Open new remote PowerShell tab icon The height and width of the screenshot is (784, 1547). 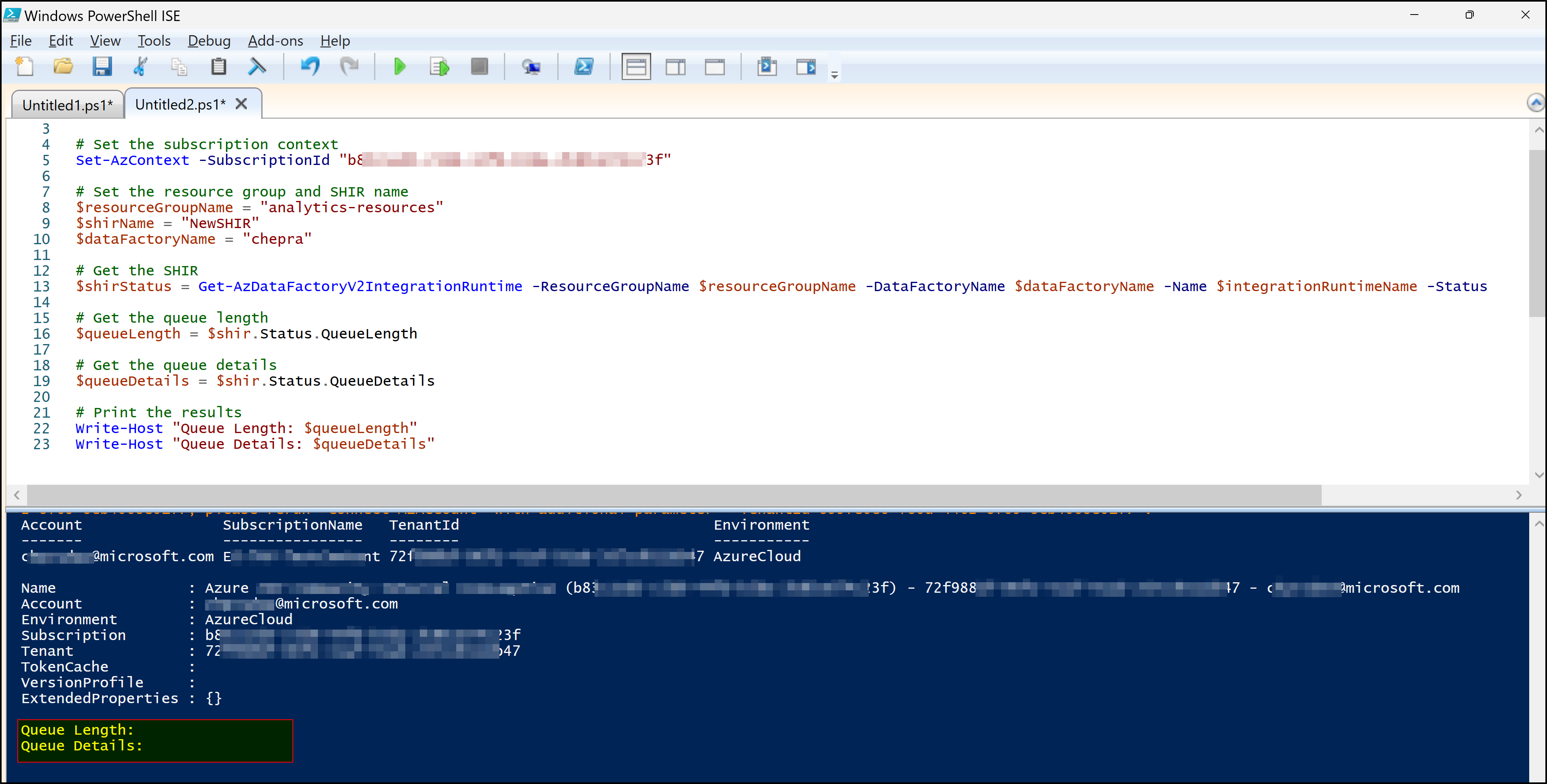click(531, 66)
